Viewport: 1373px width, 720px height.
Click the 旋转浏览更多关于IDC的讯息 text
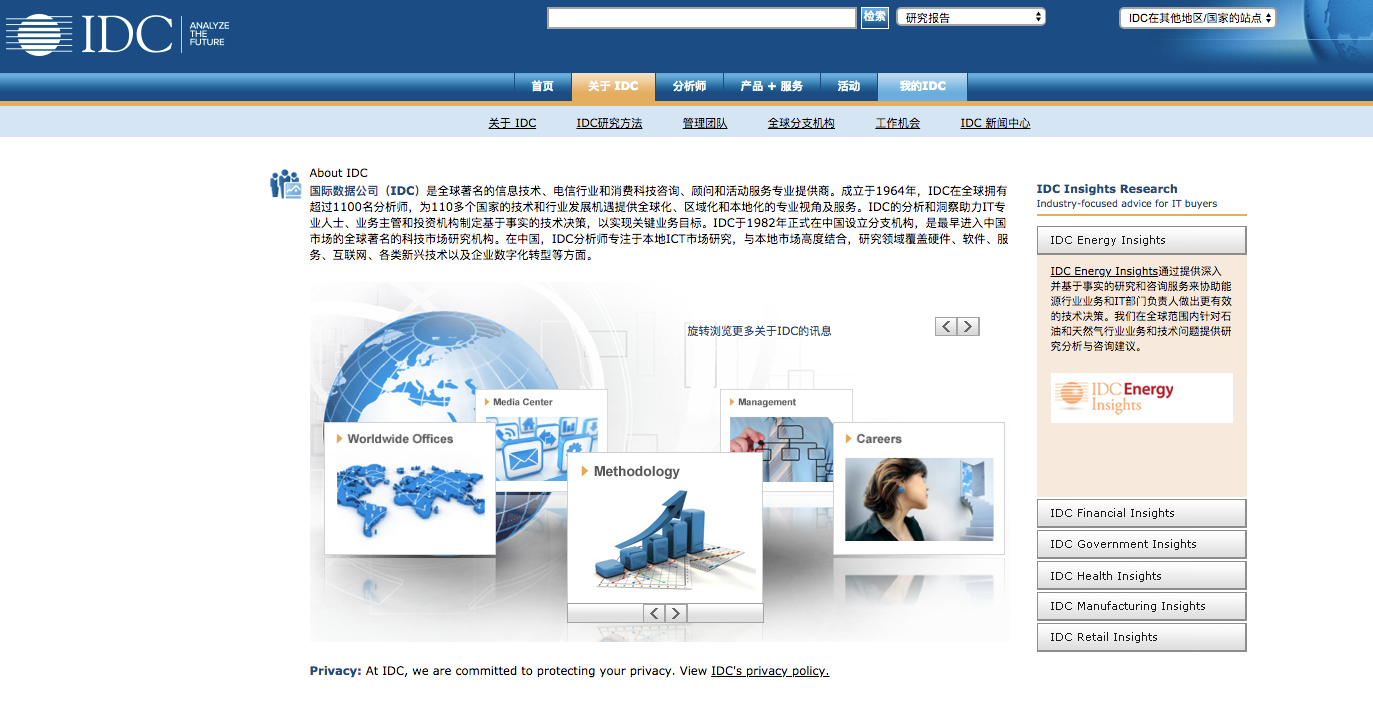click(759, 331)
